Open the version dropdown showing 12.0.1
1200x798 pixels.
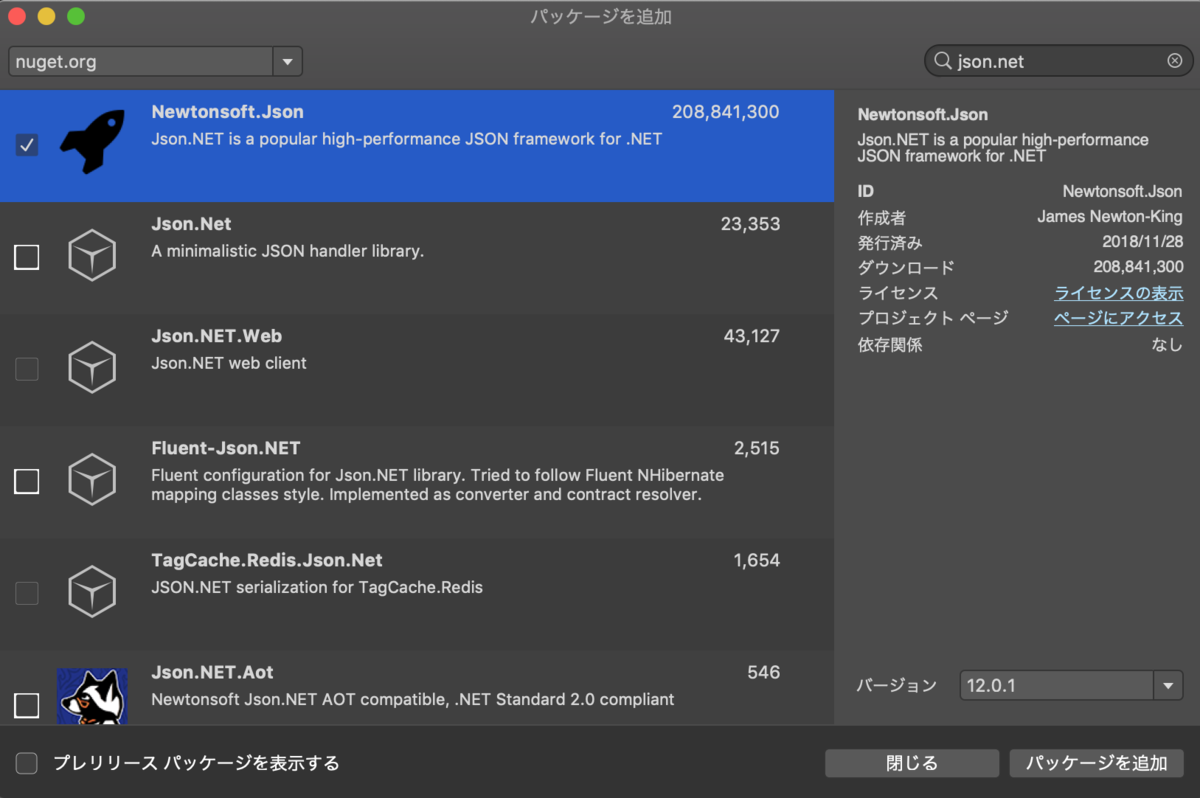coord(1167,685)
